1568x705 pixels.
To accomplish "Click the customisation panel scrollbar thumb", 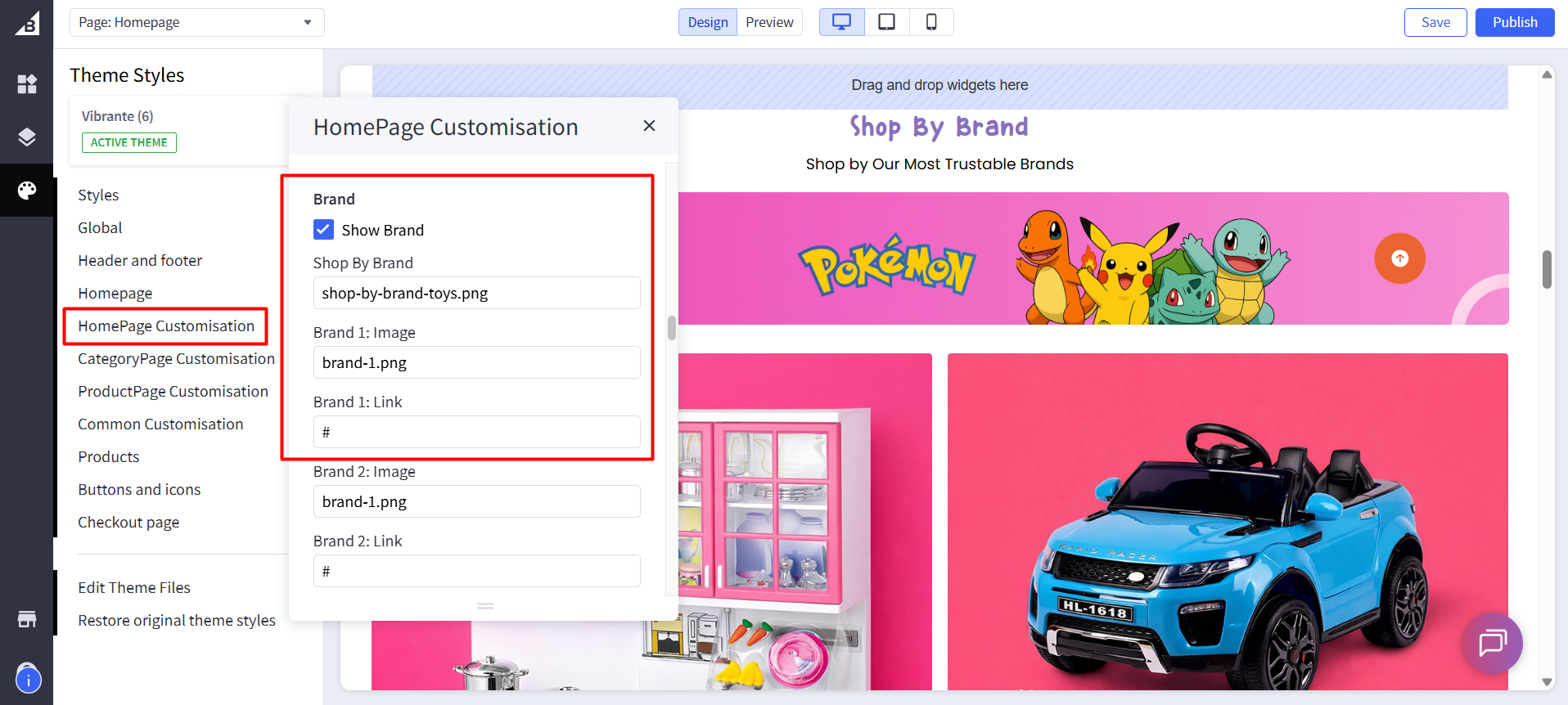I will click(672, 327).
